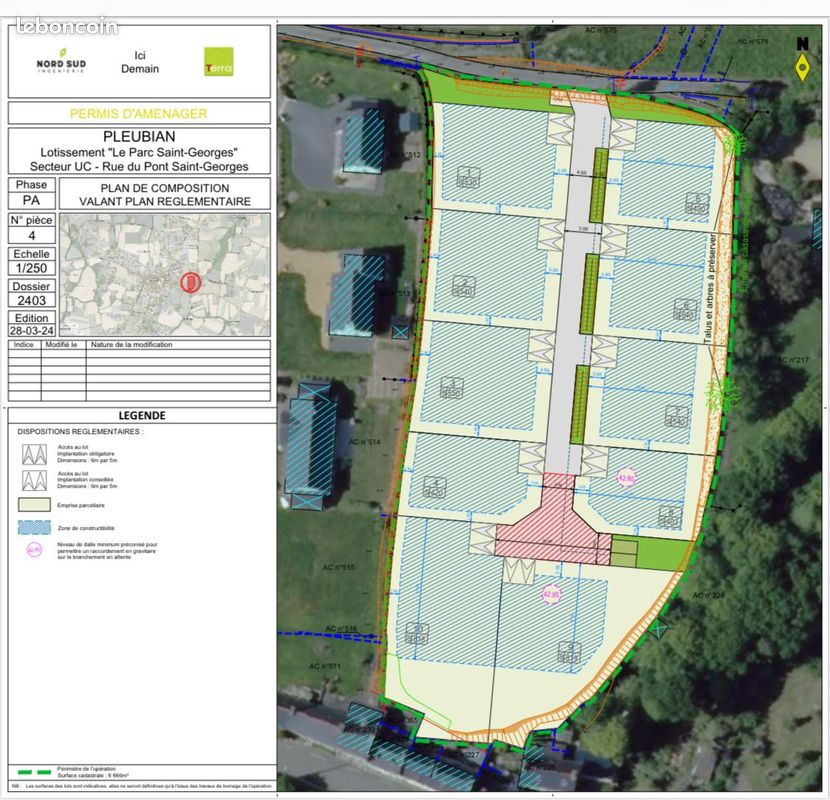Image resolution: width=830 pixels, height=800 pixels.
Task: Click the AC n°217 parcel label
Action: click(x=793, y=360)
